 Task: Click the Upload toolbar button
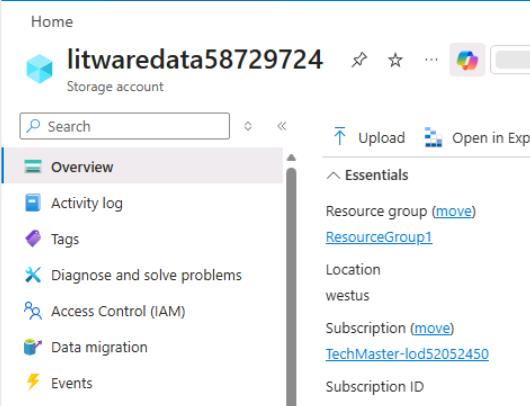coord(369,138)
